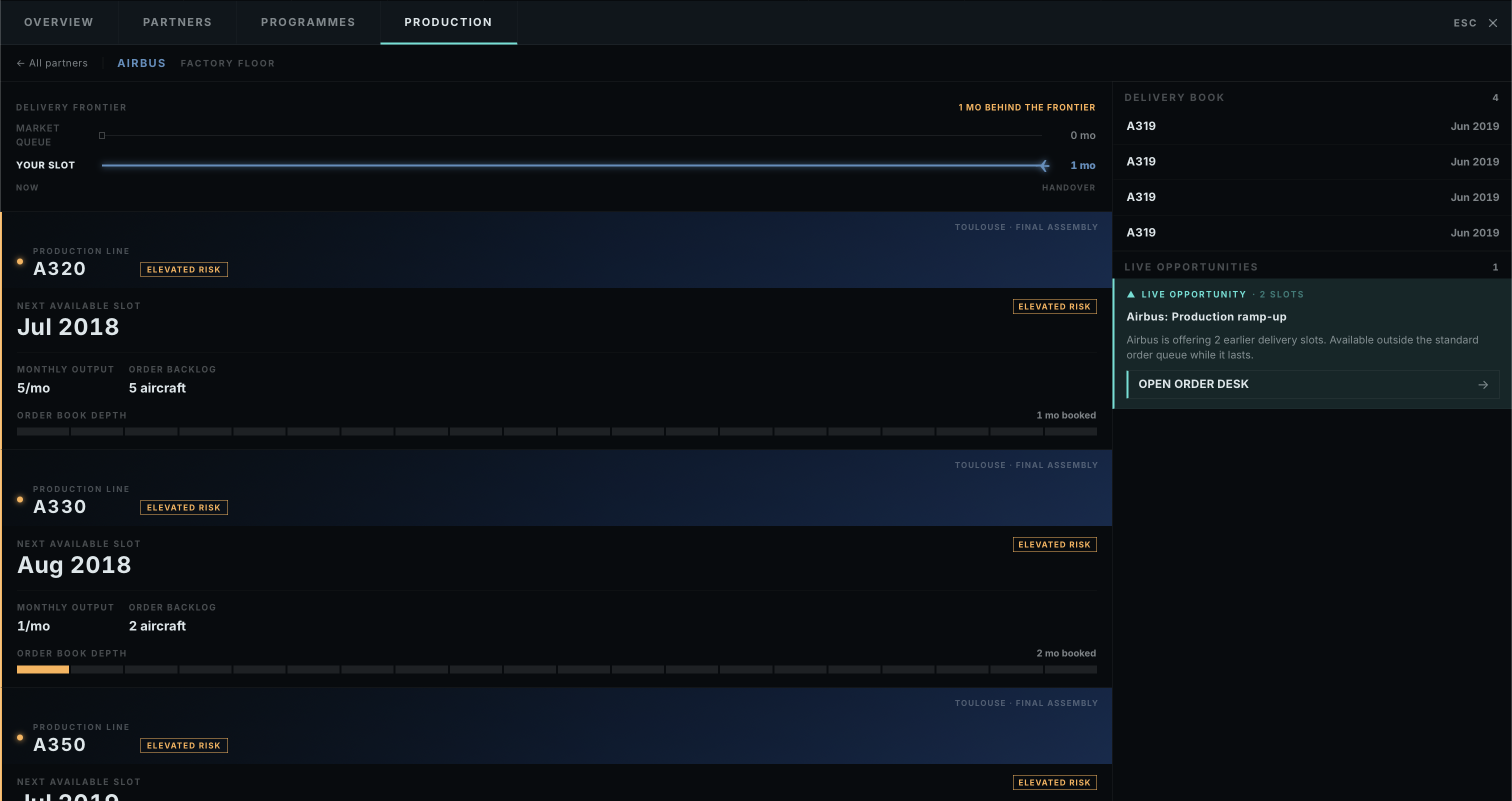Click the YOUR SLOT label
The width and height of the screenshot is (1512, 801).
[45, 165]
